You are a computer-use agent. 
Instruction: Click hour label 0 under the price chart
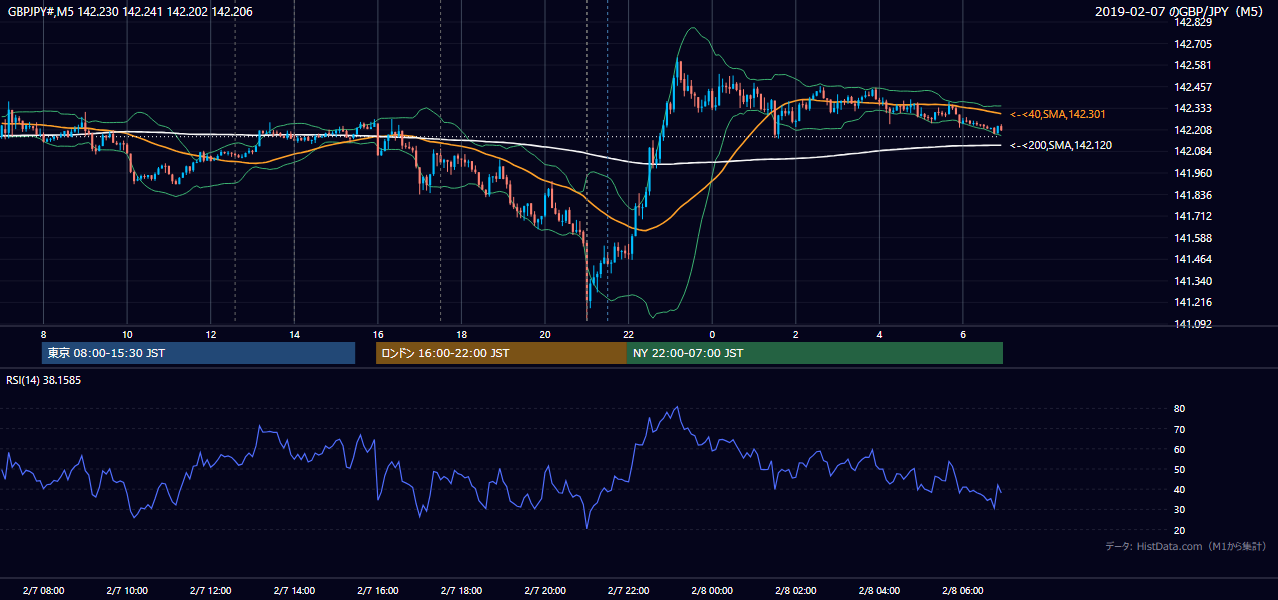pos(712,334)
